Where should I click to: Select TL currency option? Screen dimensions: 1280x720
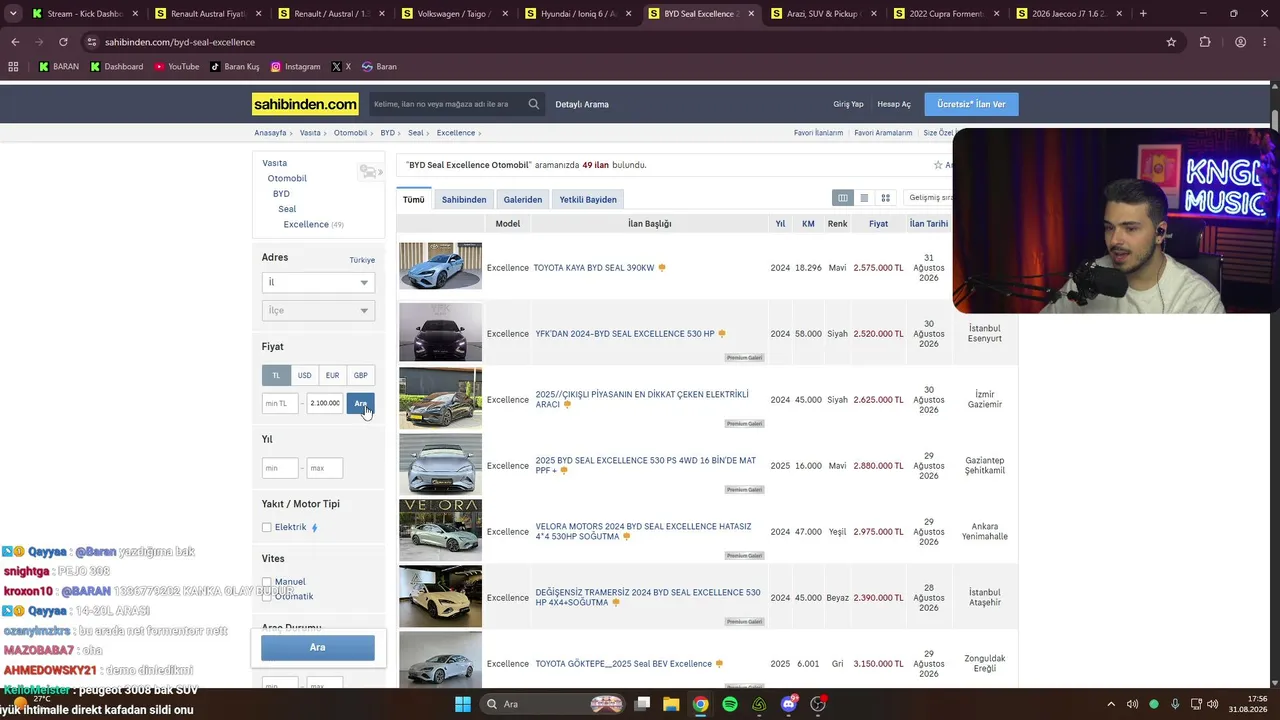pyautogui.click(x=276, y=375)
